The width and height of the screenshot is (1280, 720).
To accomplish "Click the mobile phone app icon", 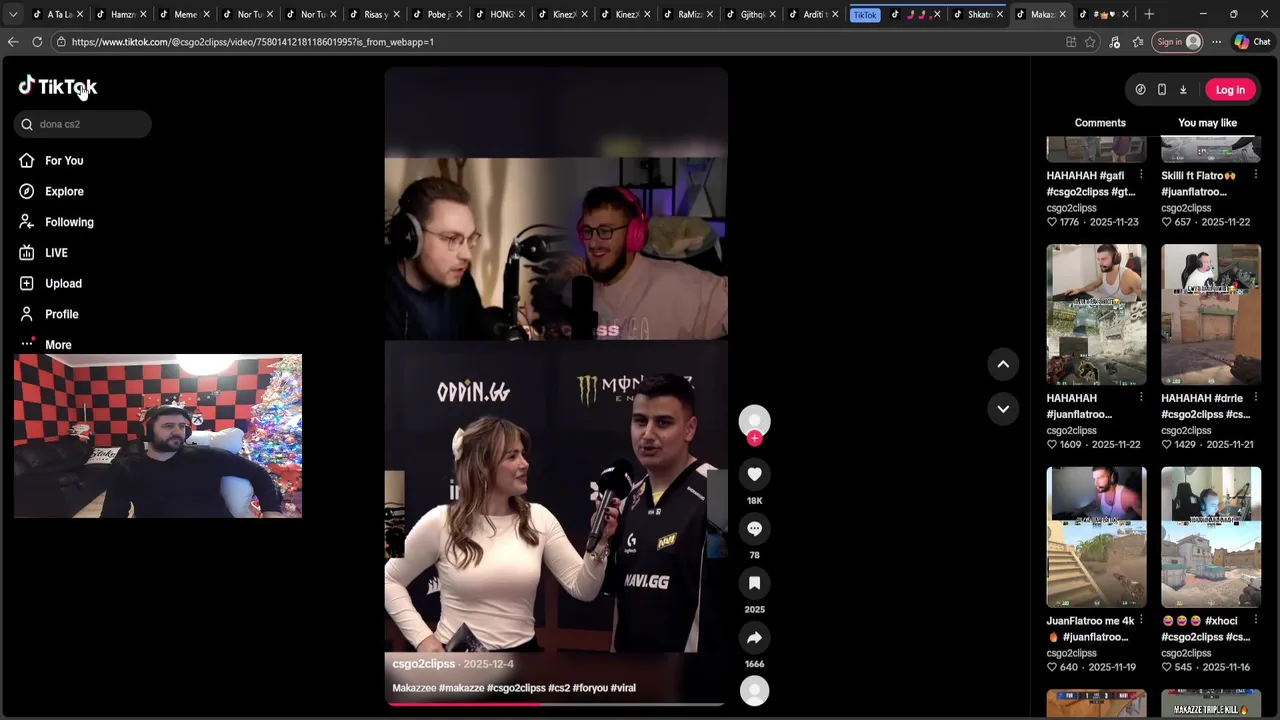I will 1161,90.
